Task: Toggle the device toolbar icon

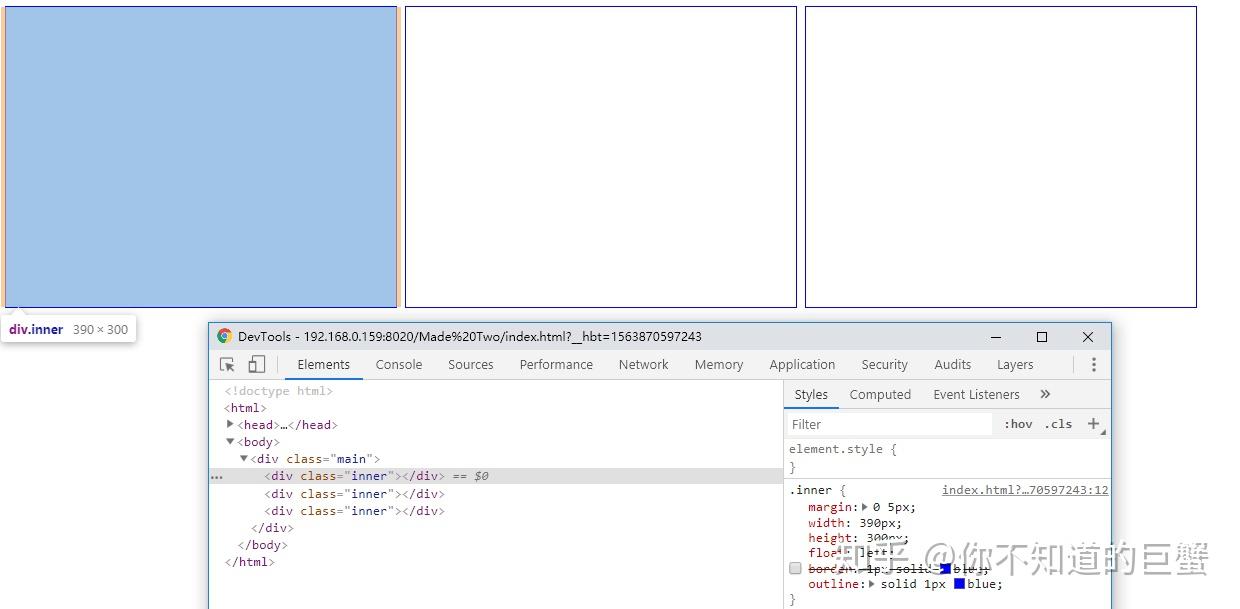Action: (257, 365)
